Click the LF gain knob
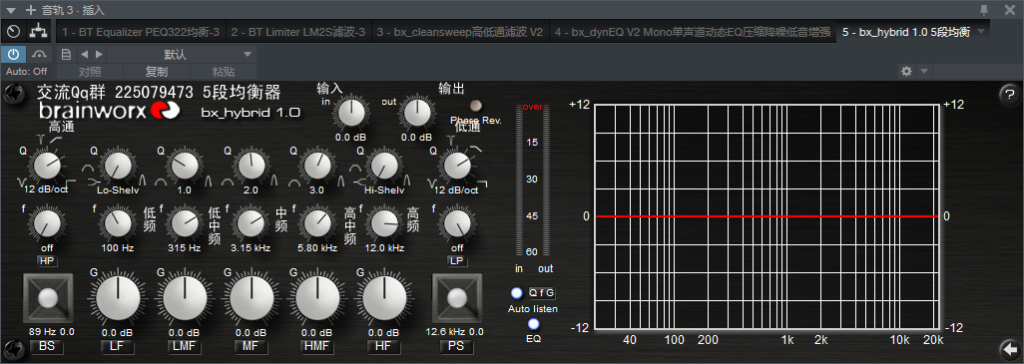This screenshot has height=364, width=1024. (118, 299)
